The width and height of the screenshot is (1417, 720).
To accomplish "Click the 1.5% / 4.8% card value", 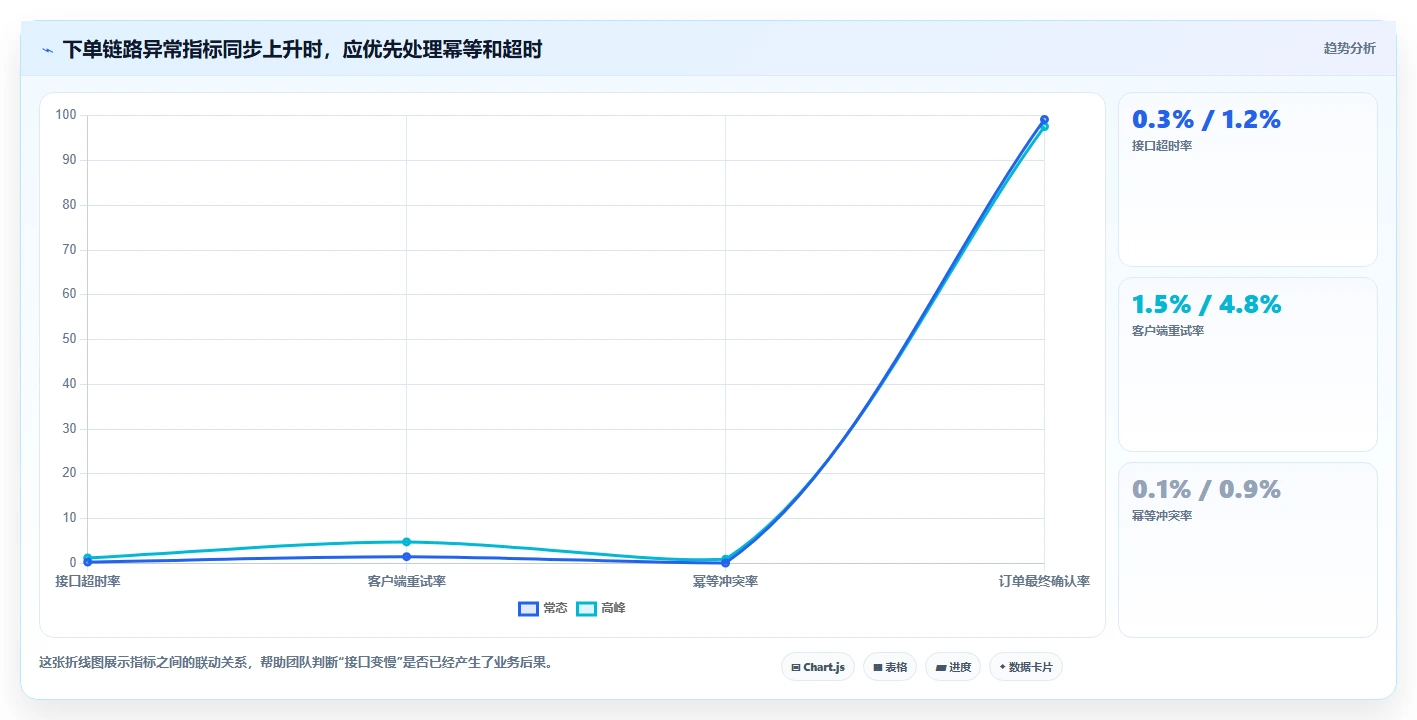I will click(x=1206, y=304).
